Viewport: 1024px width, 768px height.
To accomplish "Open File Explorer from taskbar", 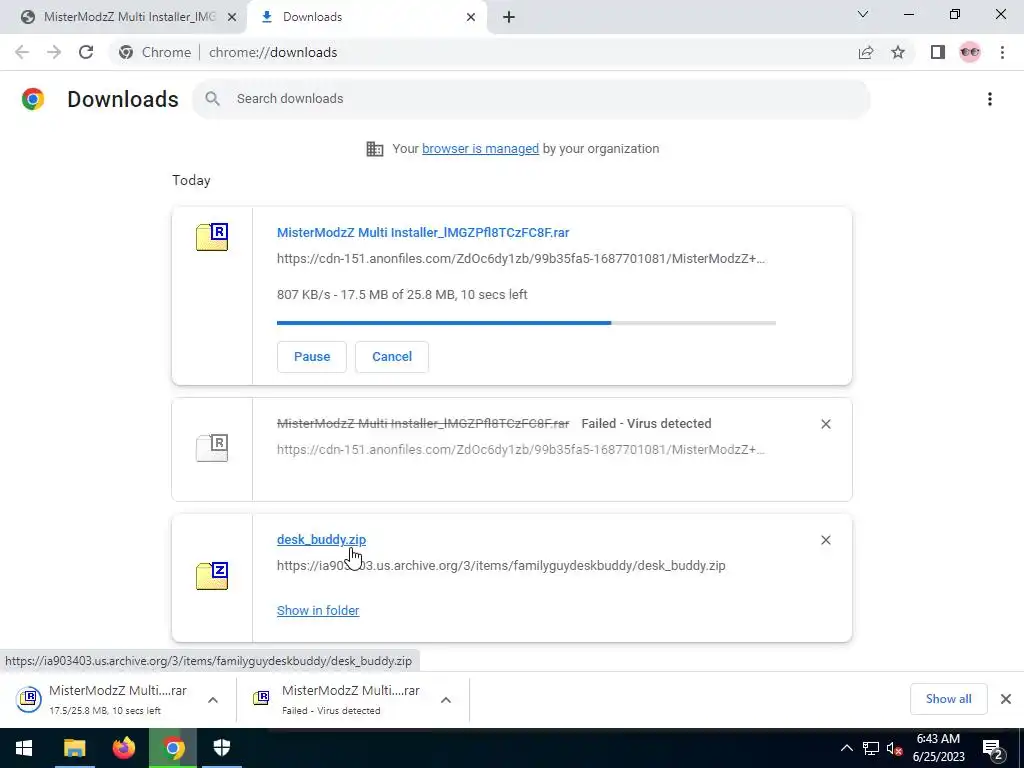I will (x=74, y=748).
